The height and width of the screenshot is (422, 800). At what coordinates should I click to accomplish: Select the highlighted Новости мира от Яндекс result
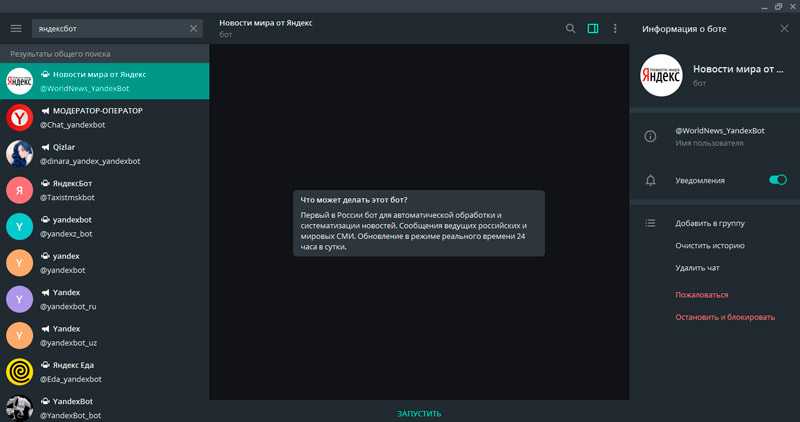tap(105, 81)
